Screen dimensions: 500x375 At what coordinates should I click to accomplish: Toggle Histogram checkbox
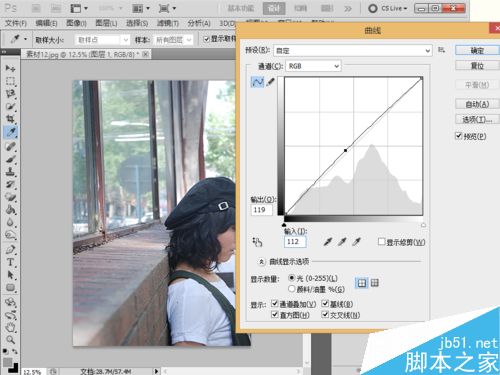pos(275,314)
